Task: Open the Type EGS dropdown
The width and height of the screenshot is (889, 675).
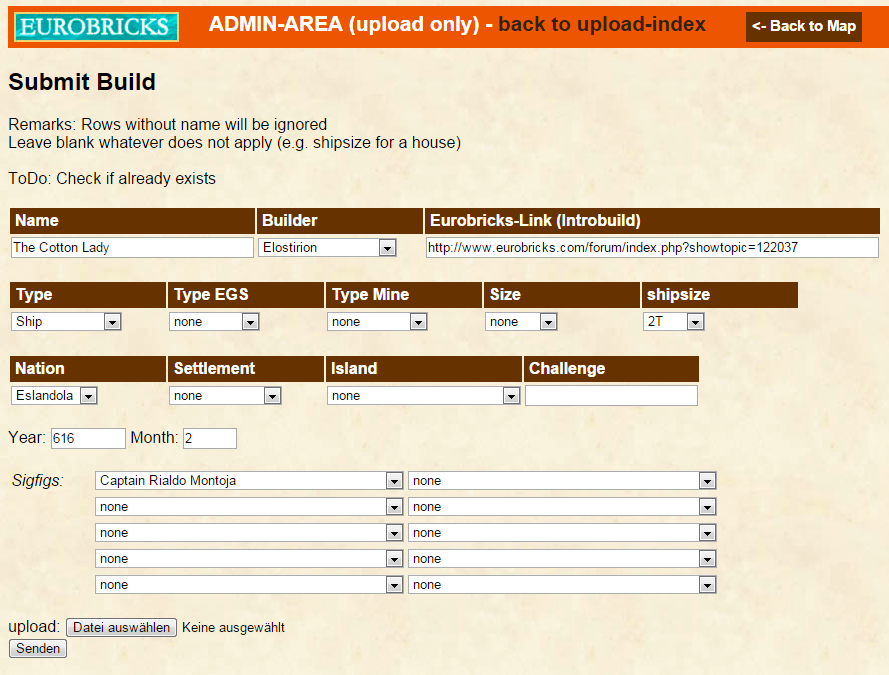Action: pos(214,322)
